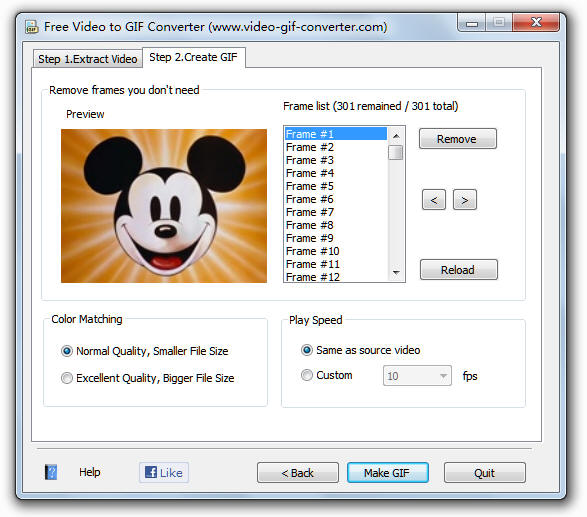The height and width of the screenshot is (517, 587).
Task: Click the app icon in title bar
Action: 32,27
